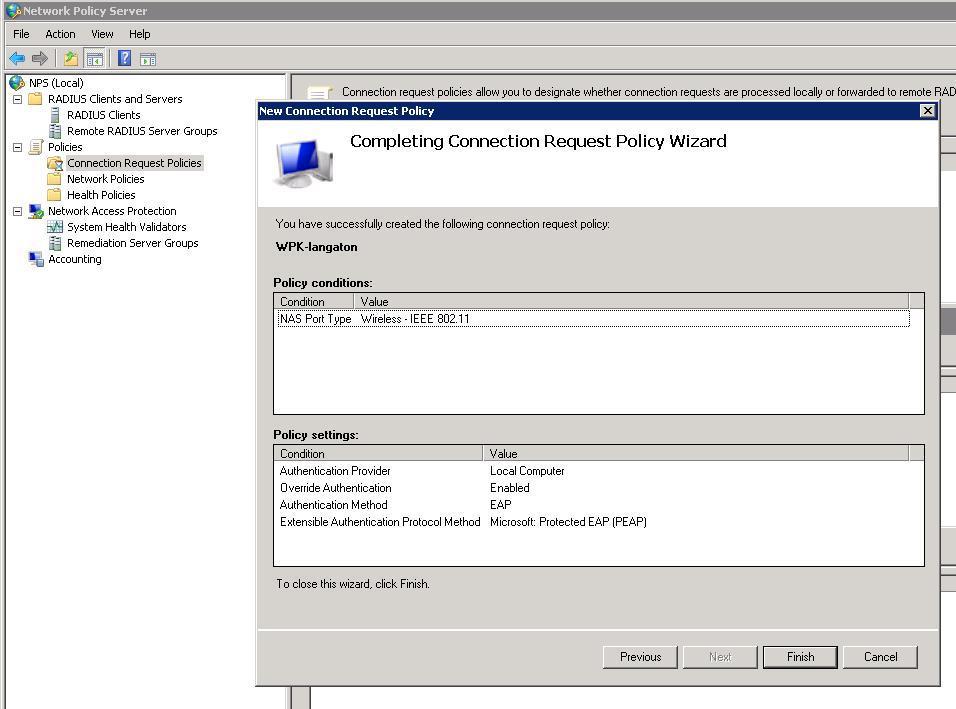956x709 pixels.
Task: Select Connection Request Policies tree item
Action: 134,163
